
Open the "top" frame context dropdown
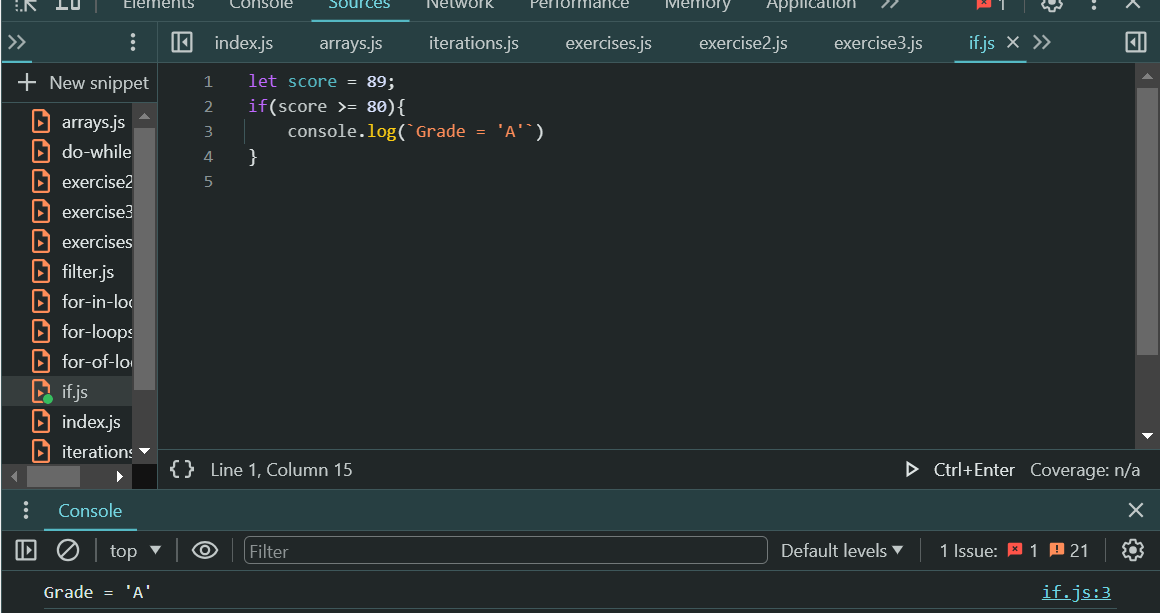134,550
